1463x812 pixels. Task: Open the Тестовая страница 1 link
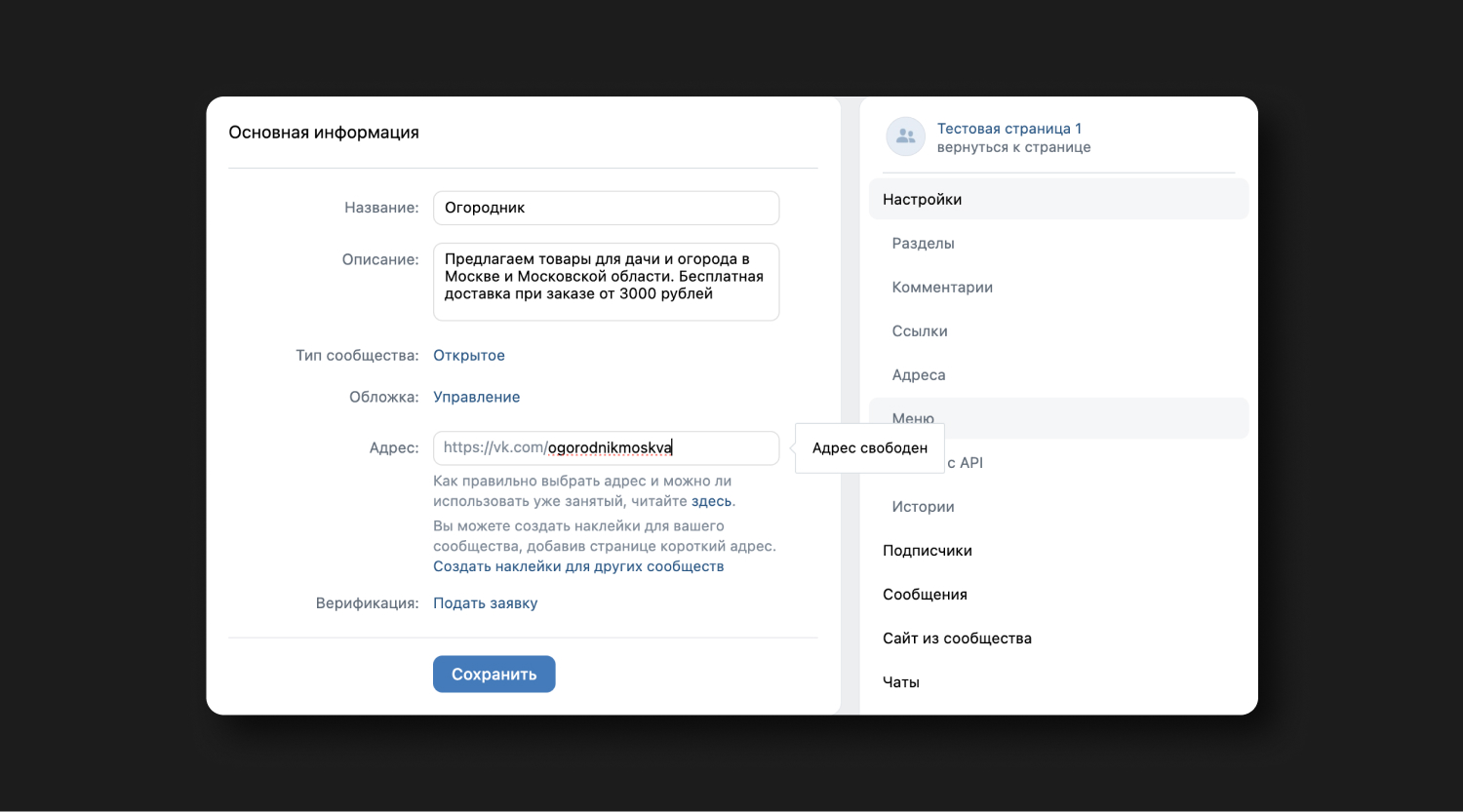pos(1008,129)
